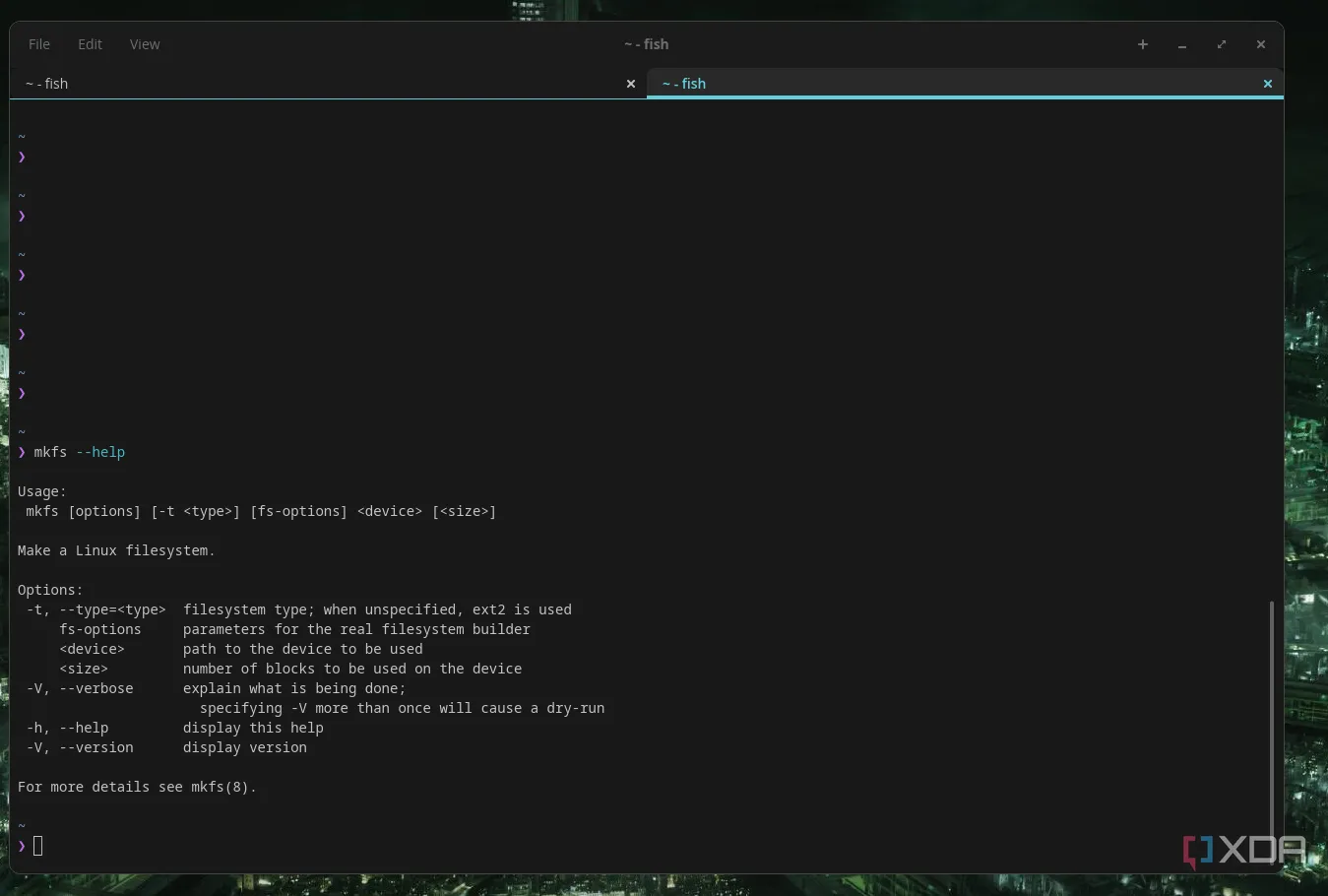Screen dimensions: 1328x896
Task: Click 'number of blocks to be used' description
Action: (352, 669)
